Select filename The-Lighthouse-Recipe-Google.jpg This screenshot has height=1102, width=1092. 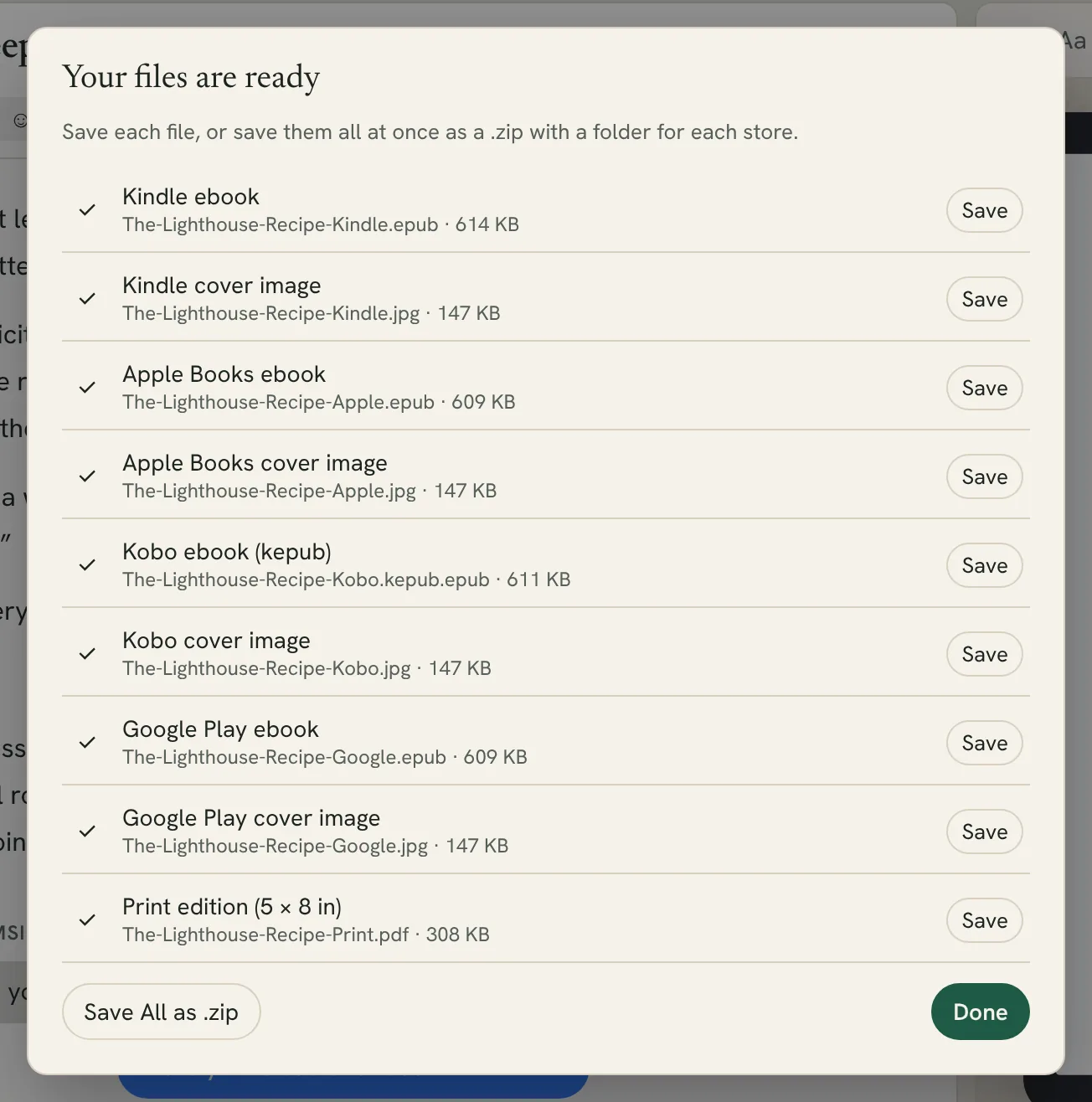tap(276, 847)
